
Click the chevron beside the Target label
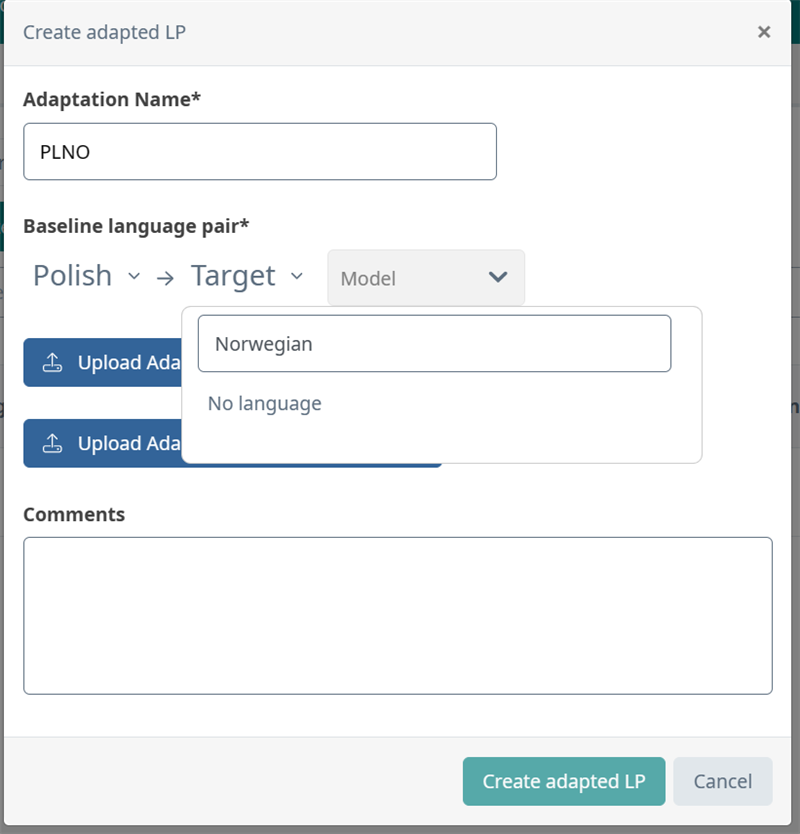pos(297,277)
